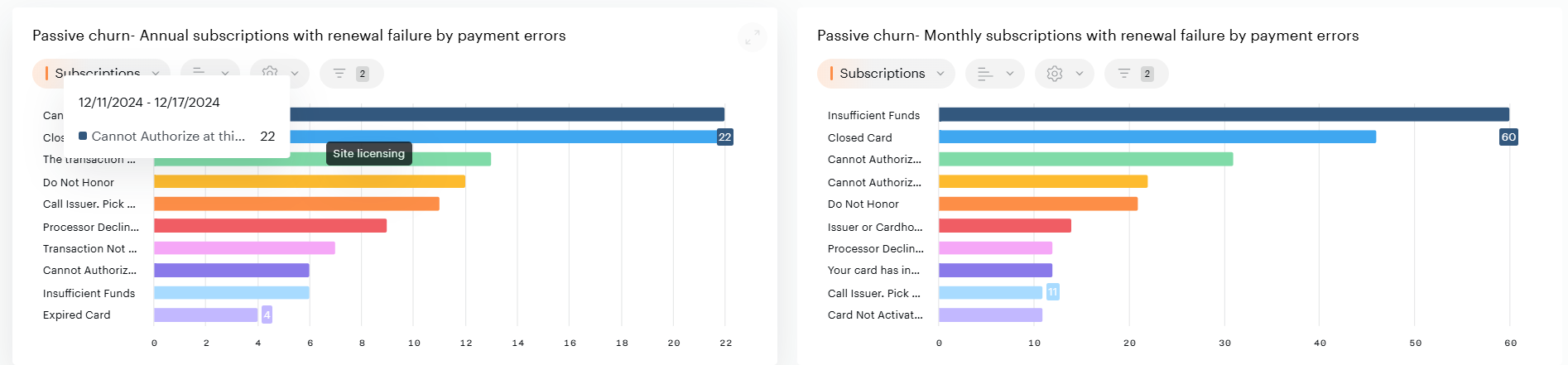Screen dimensions: 1568x365
Task: Open the filter icon in Monthly chart
Action: [x=1123, y=74]
